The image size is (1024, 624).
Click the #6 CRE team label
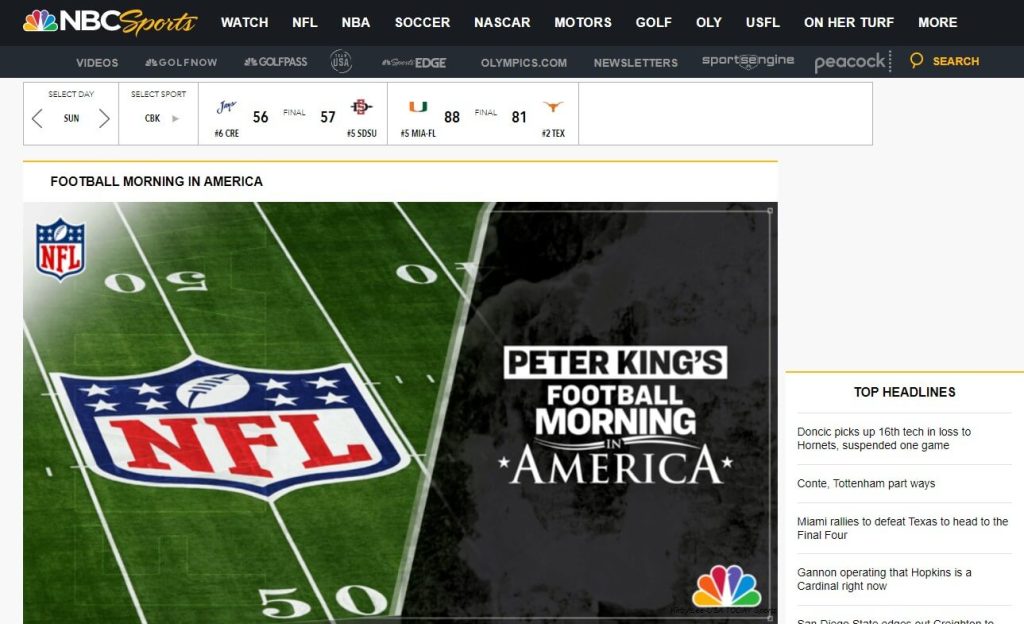pyautogui.click(x=227, y=133)
